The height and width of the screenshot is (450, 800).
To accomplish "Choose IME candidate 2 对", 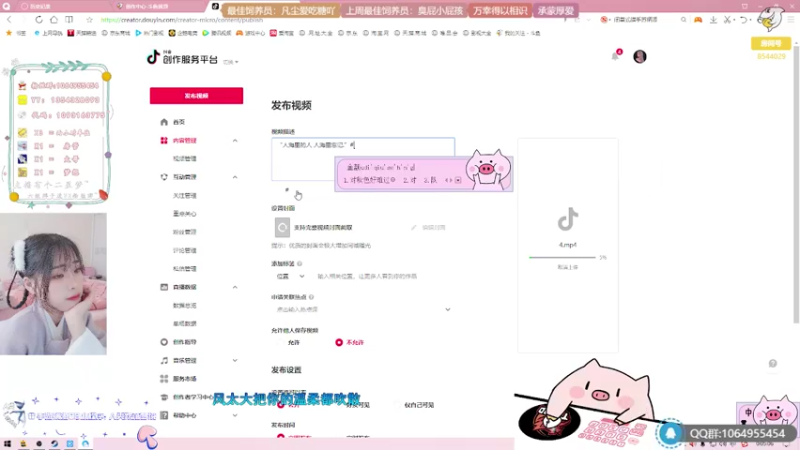I will coord(410,180).
